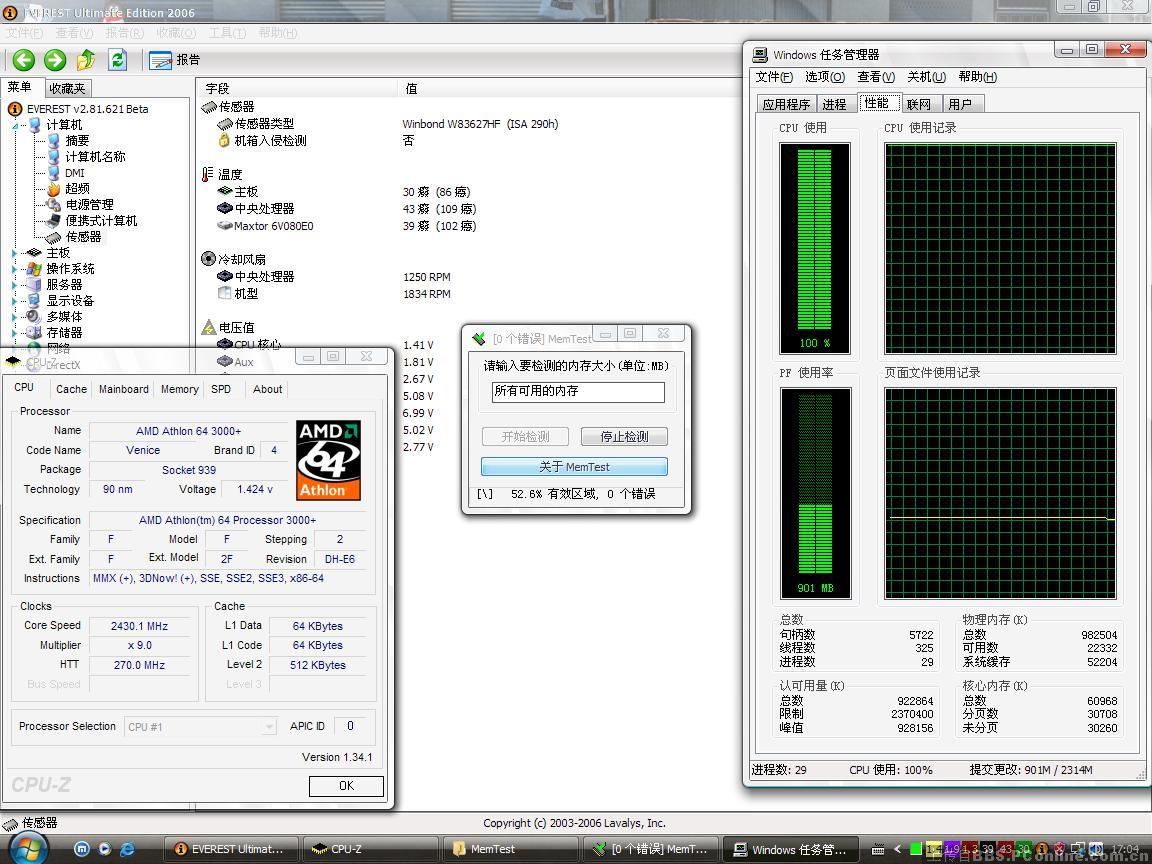Show hidden tray icons with the arrow
Screen dimensions: 1152x864
click(x=897, y=849)
